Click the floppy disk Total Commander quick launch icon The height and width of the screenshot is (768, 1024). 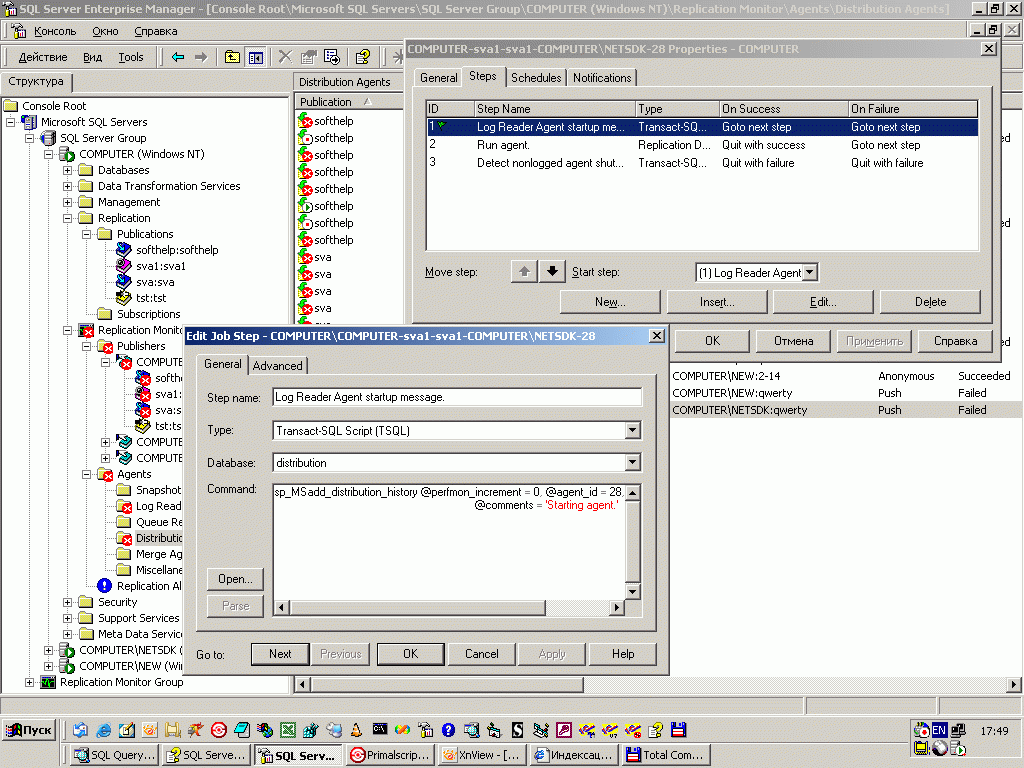679,730
